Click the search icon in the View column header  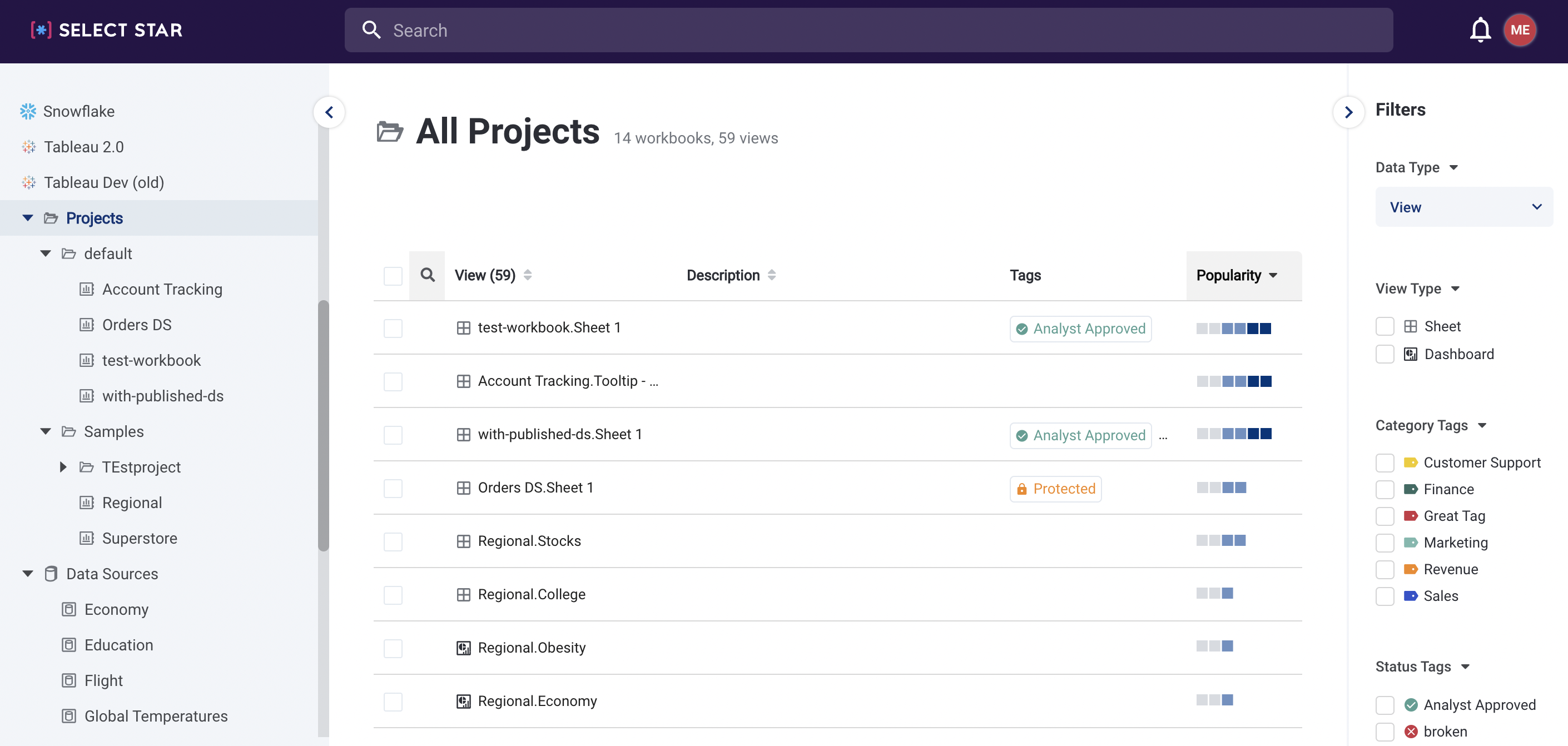427,275
